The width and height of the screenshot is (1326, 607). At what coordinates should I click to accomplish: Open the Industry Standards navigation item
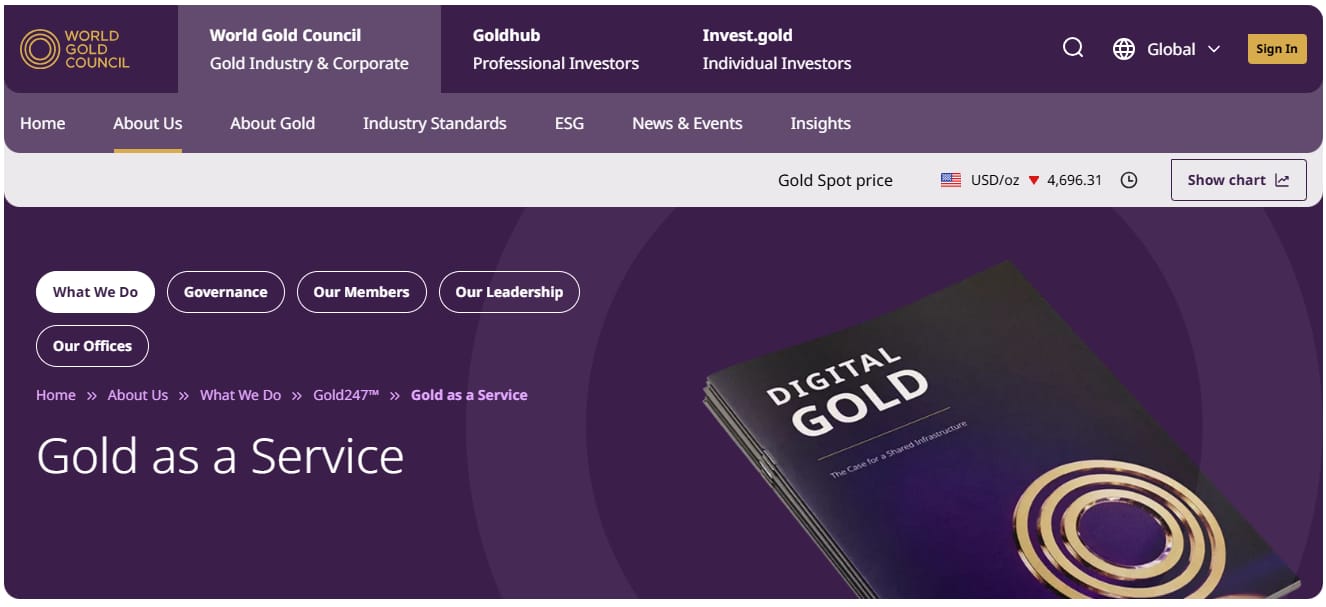pos(434,123)
